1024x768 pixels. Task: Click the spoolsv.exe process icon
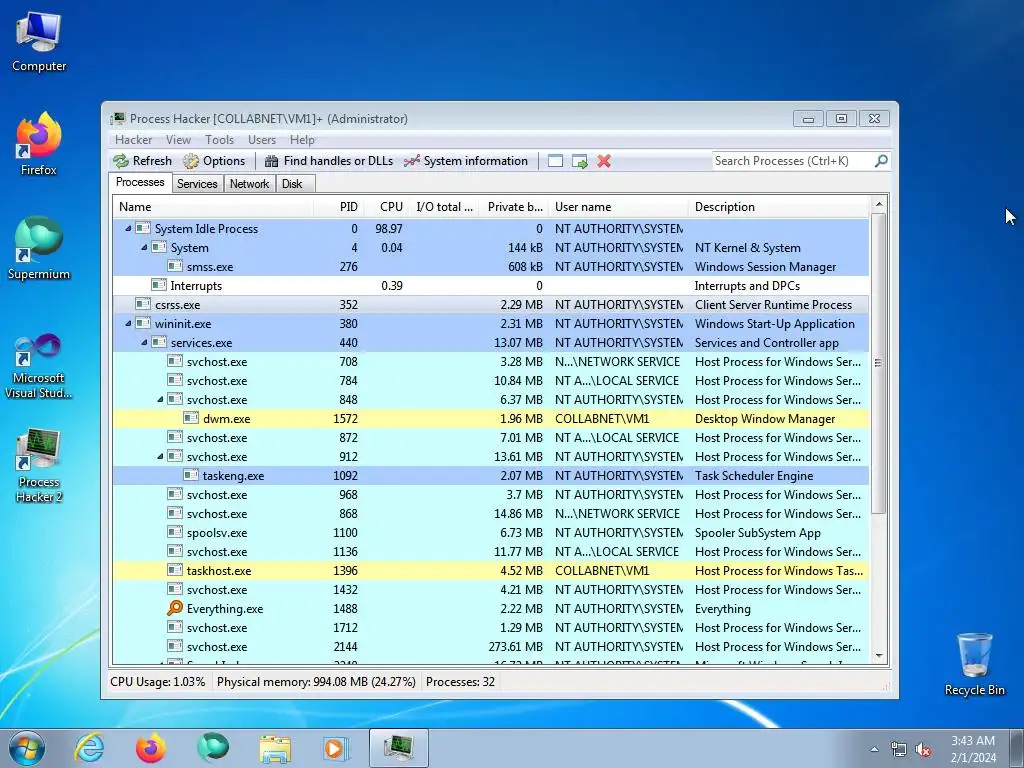[175, 532]
